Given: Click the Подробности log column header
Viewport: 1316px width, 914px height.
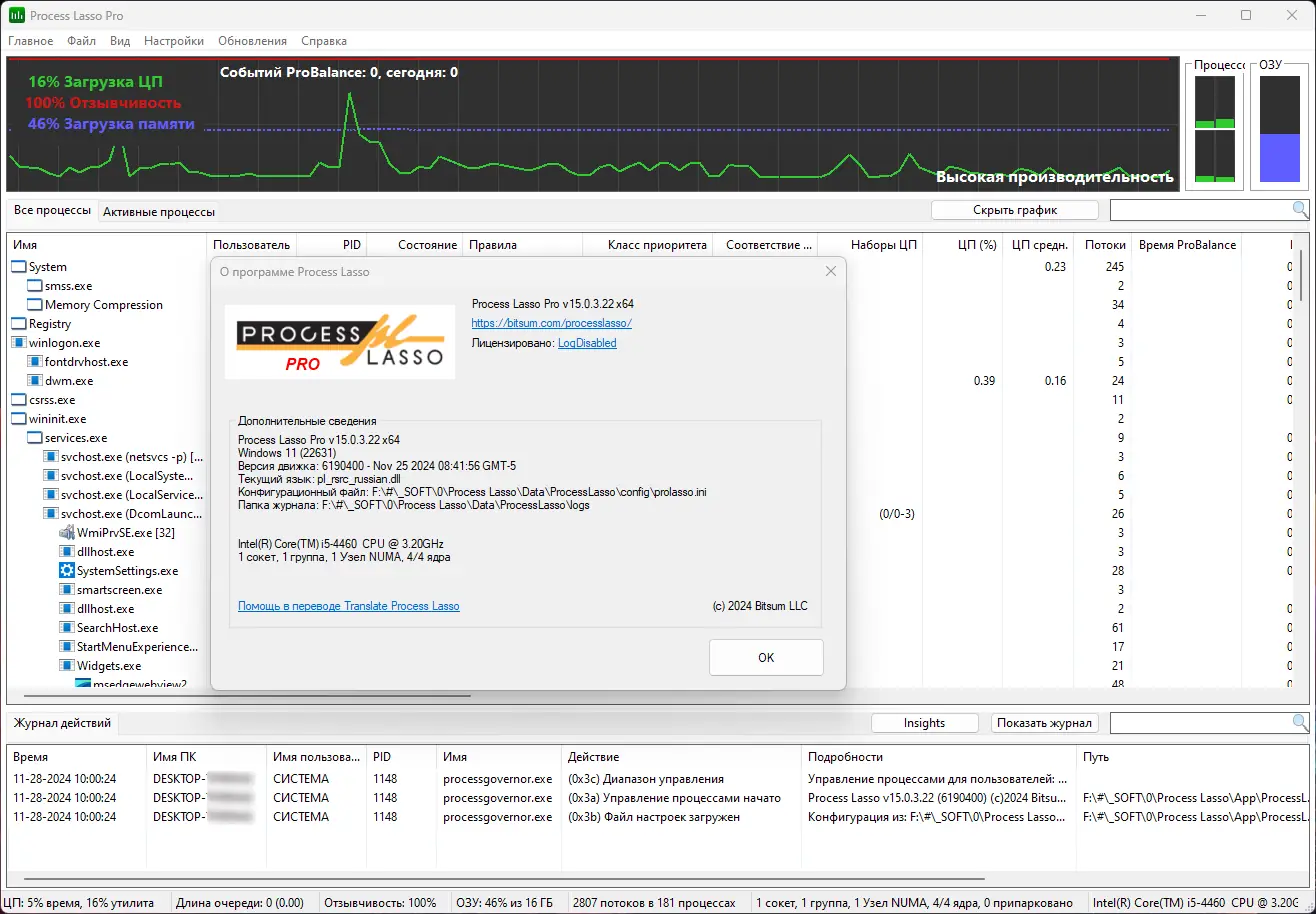Looking at the screenshot, I should (940, 757).
